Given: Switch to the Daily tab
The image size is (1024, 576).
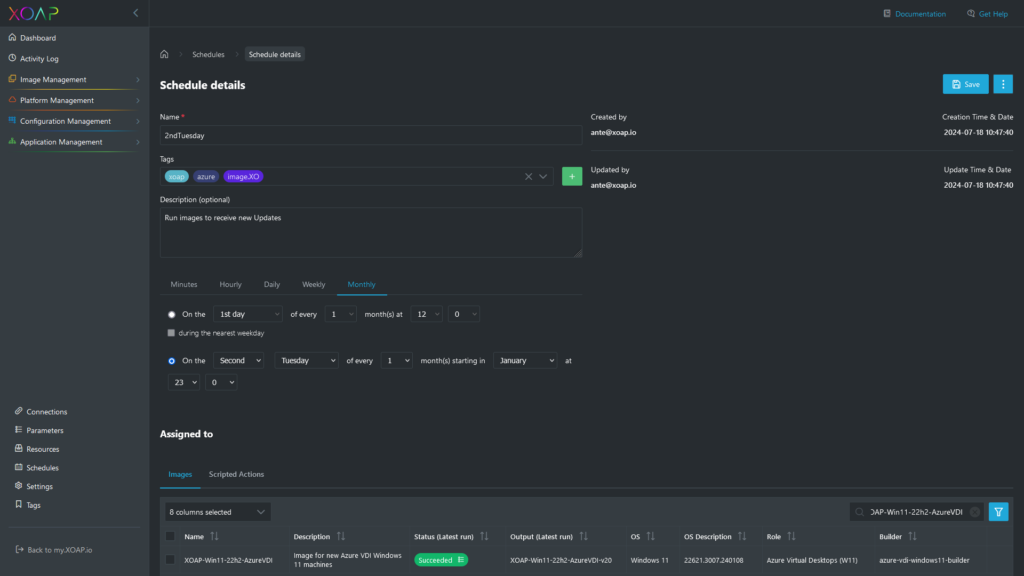Looking at the screenshot, I should [x=272, y=285].
